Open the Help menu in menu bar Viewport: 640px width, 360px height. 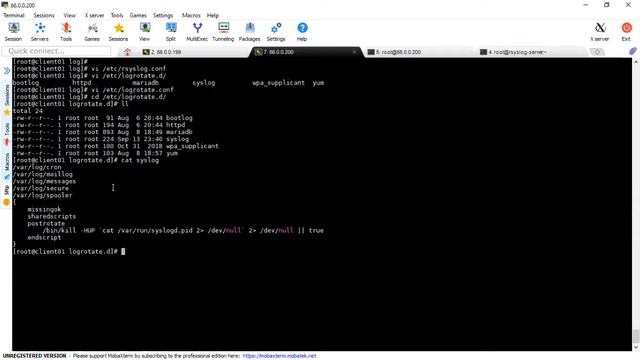click(213, 15)
